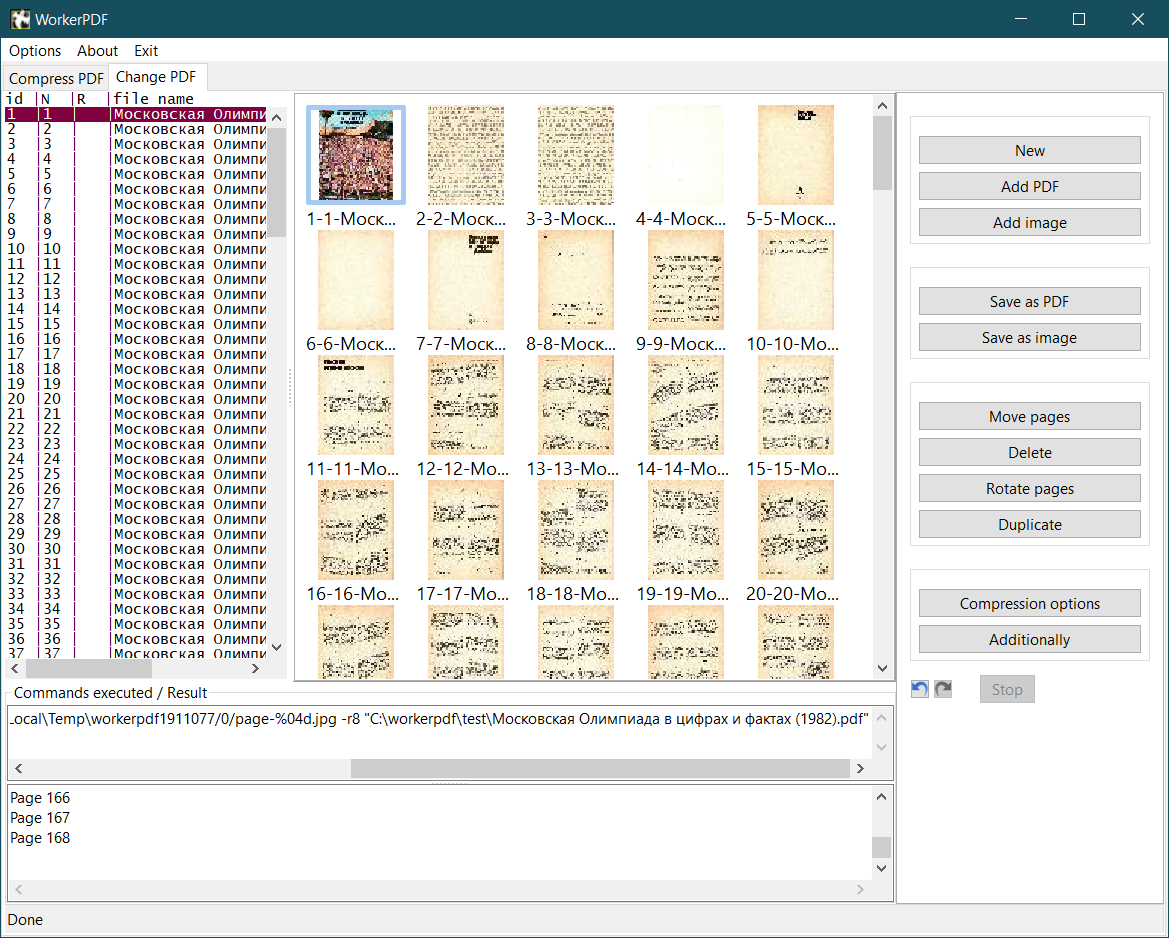
Task: Click the 'Page 166' log line
Action: 40,798
